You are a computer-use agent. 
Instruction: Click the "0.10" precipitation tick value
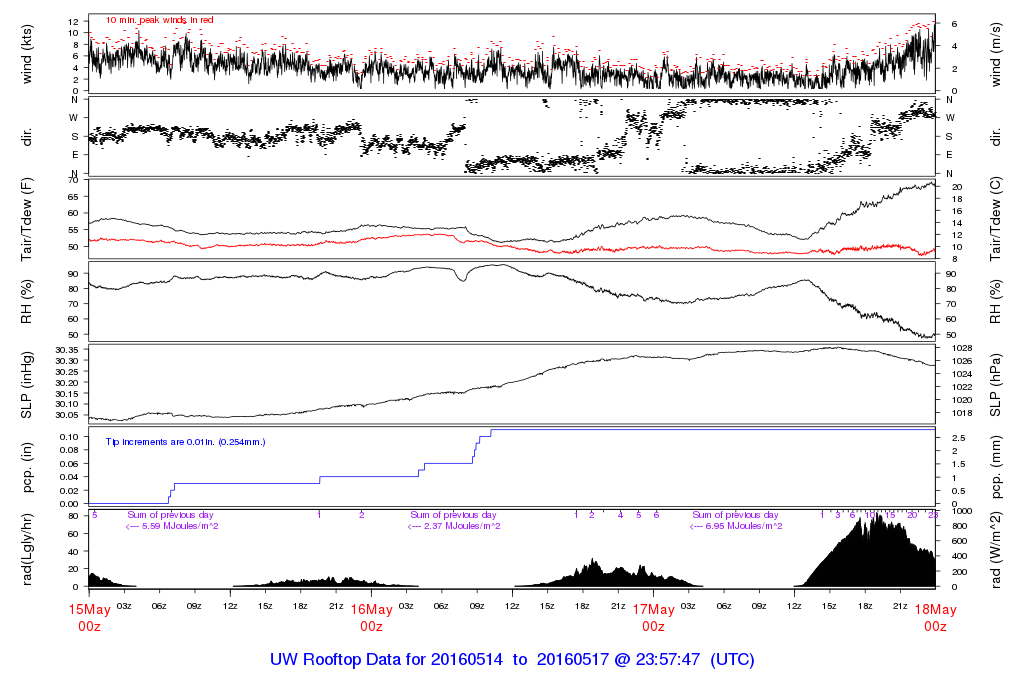[x=69, y=437]
